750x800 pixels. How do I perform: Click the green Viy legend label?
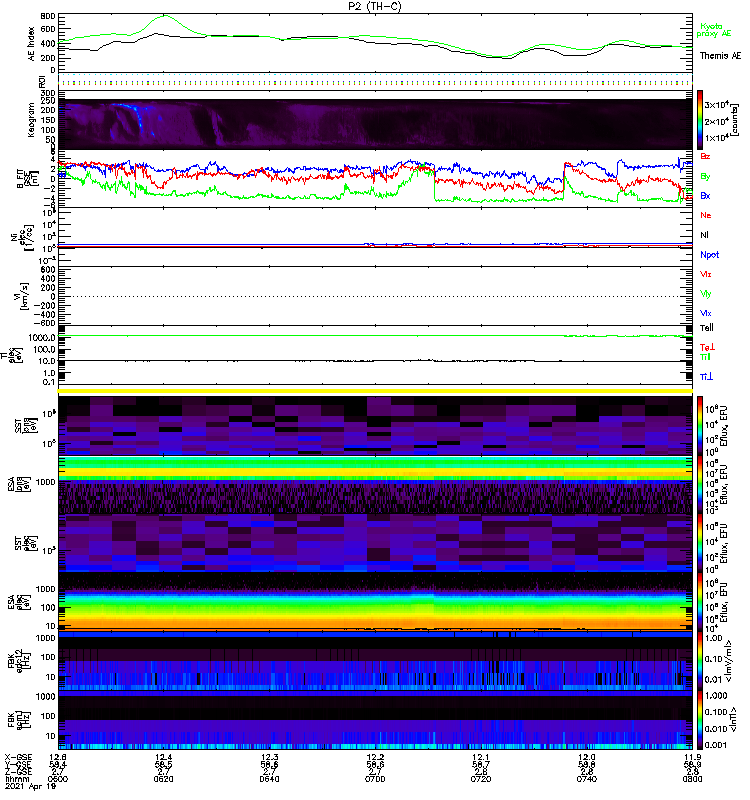click(x=706, y=294)
